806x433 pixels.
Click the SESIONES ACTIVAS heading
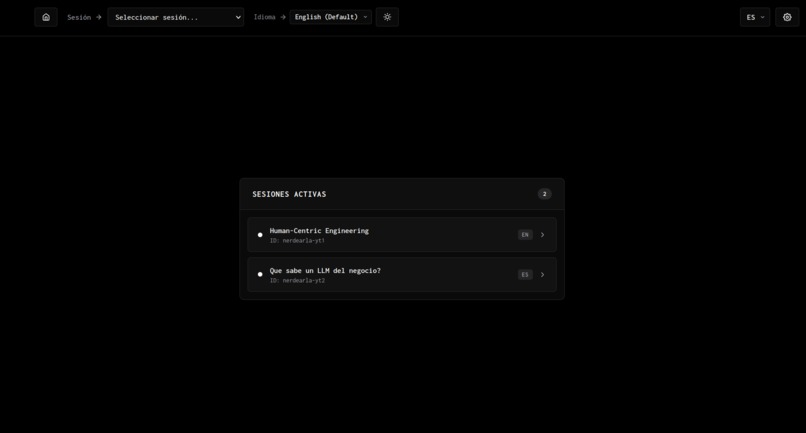click(289, 194)
